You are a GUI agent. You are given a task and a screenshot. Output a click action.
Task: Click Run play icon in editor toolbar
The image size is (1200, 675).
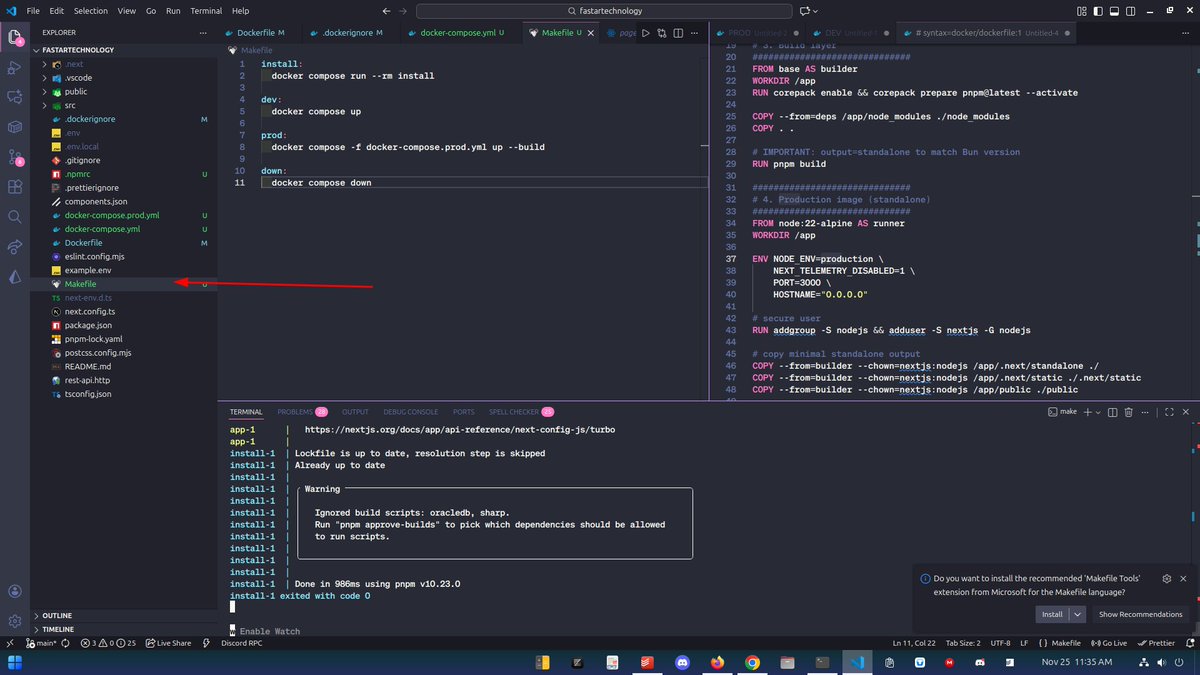pos(647,33)
